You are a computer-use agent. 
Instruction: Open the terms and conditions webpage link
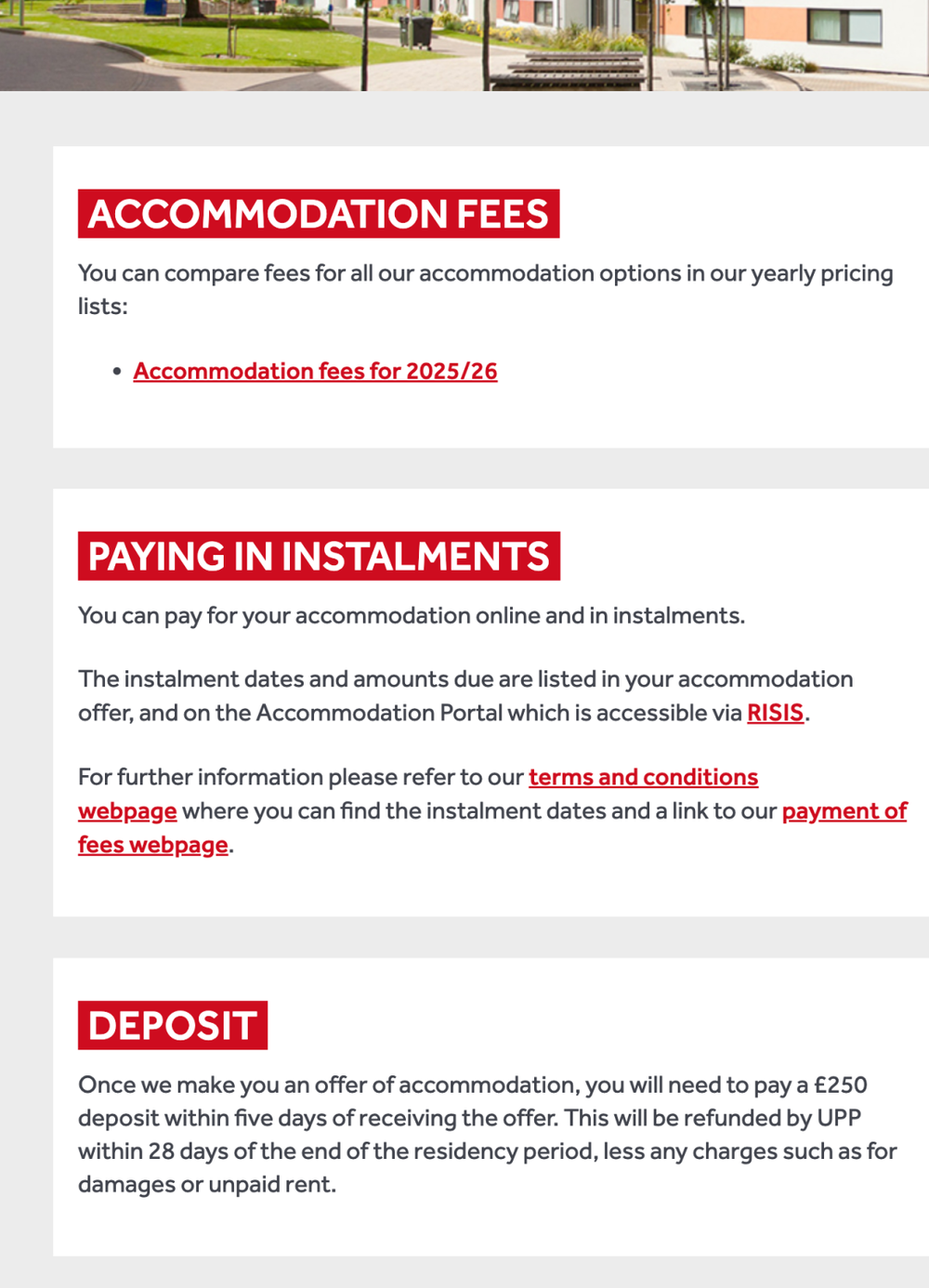pyautogui.click(x=643, y=777)
